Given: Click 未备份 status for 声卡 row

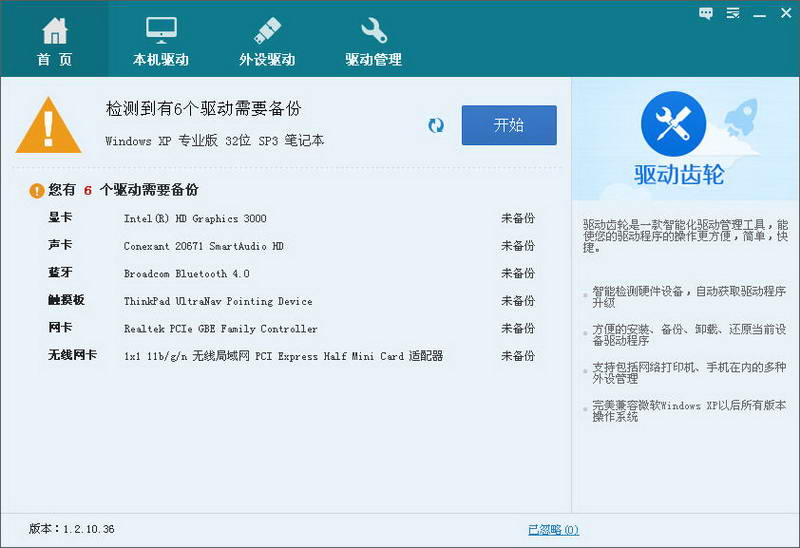Looking at the screenshot, I should (518, 246).
